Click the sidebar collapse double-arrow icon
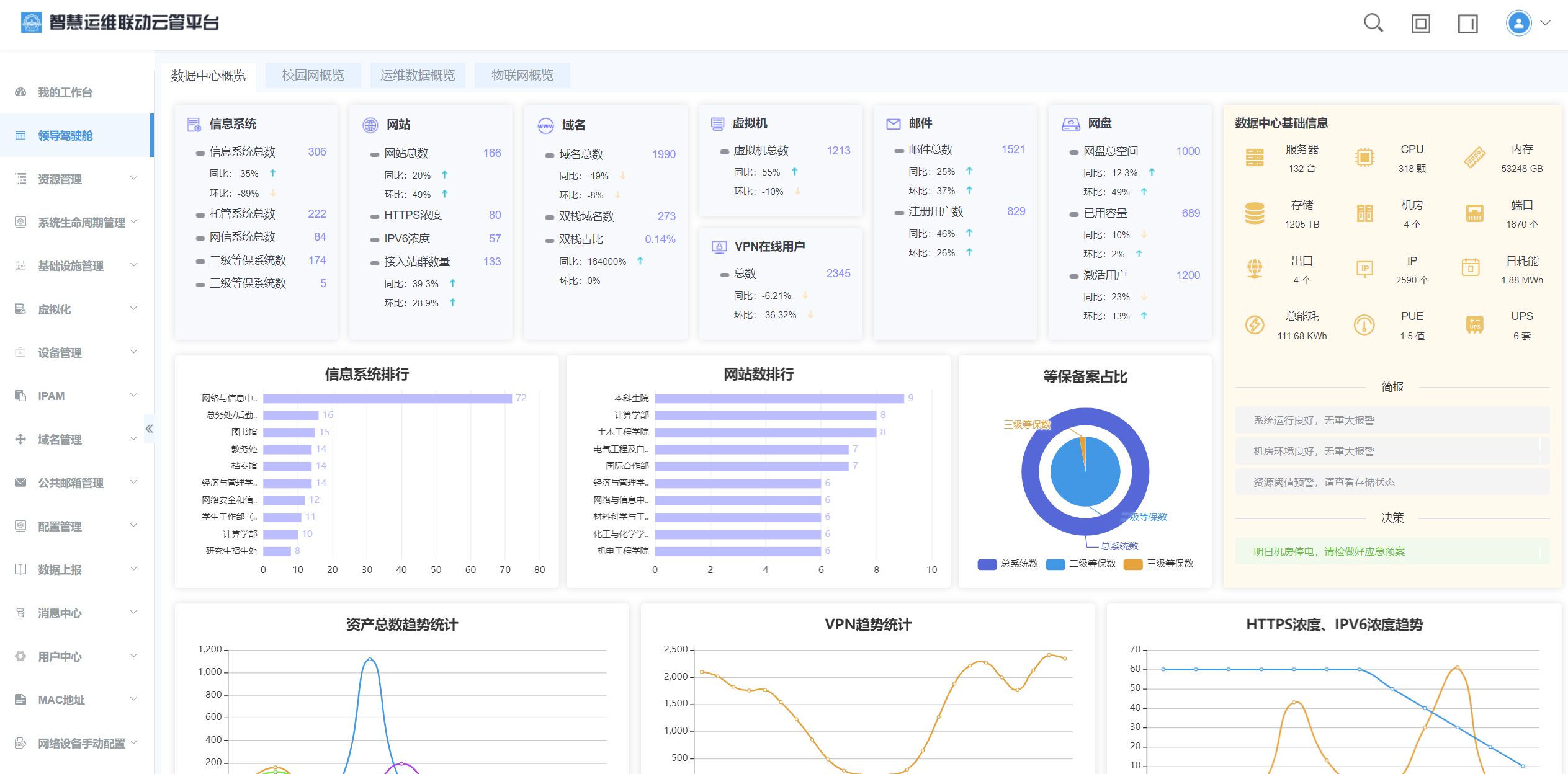This screenshot has height=774, width=1568. (149, 429)
